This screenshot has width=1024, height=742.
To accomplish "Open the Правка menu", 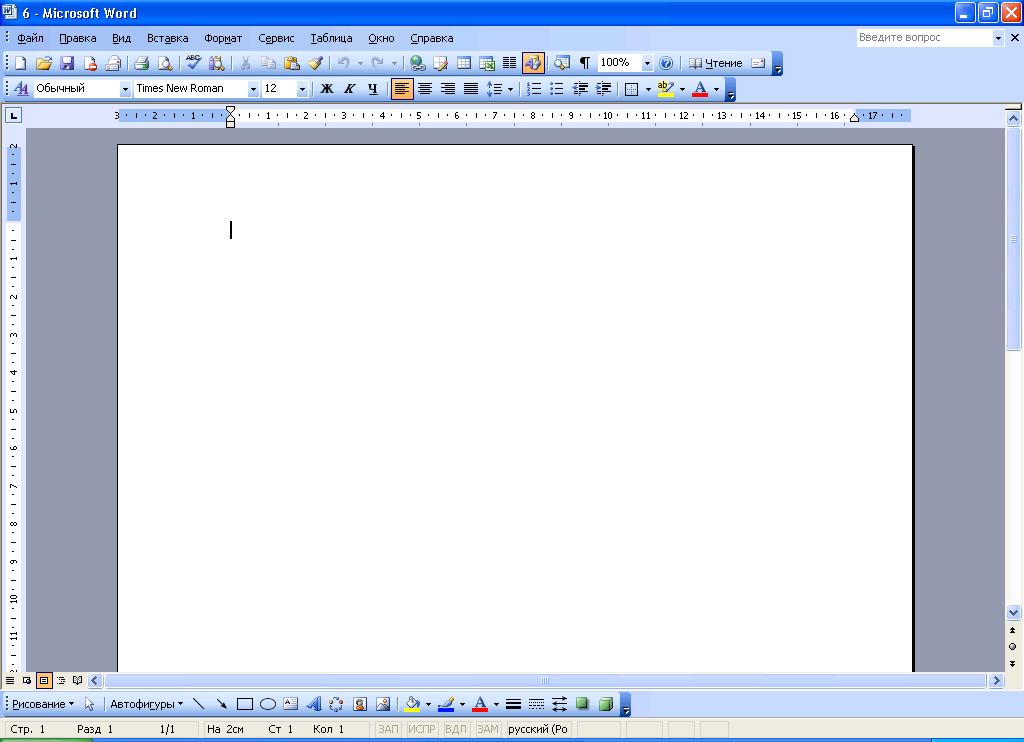I will pyautogui.click(x=78, y=38).
